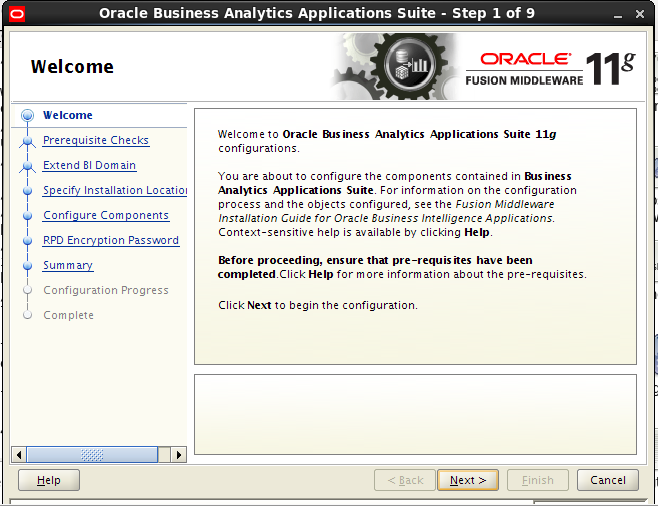Viewport: 658px width, 506px height.
Task: Click the Prerequisite Checks step node icon
Action: 28,142
